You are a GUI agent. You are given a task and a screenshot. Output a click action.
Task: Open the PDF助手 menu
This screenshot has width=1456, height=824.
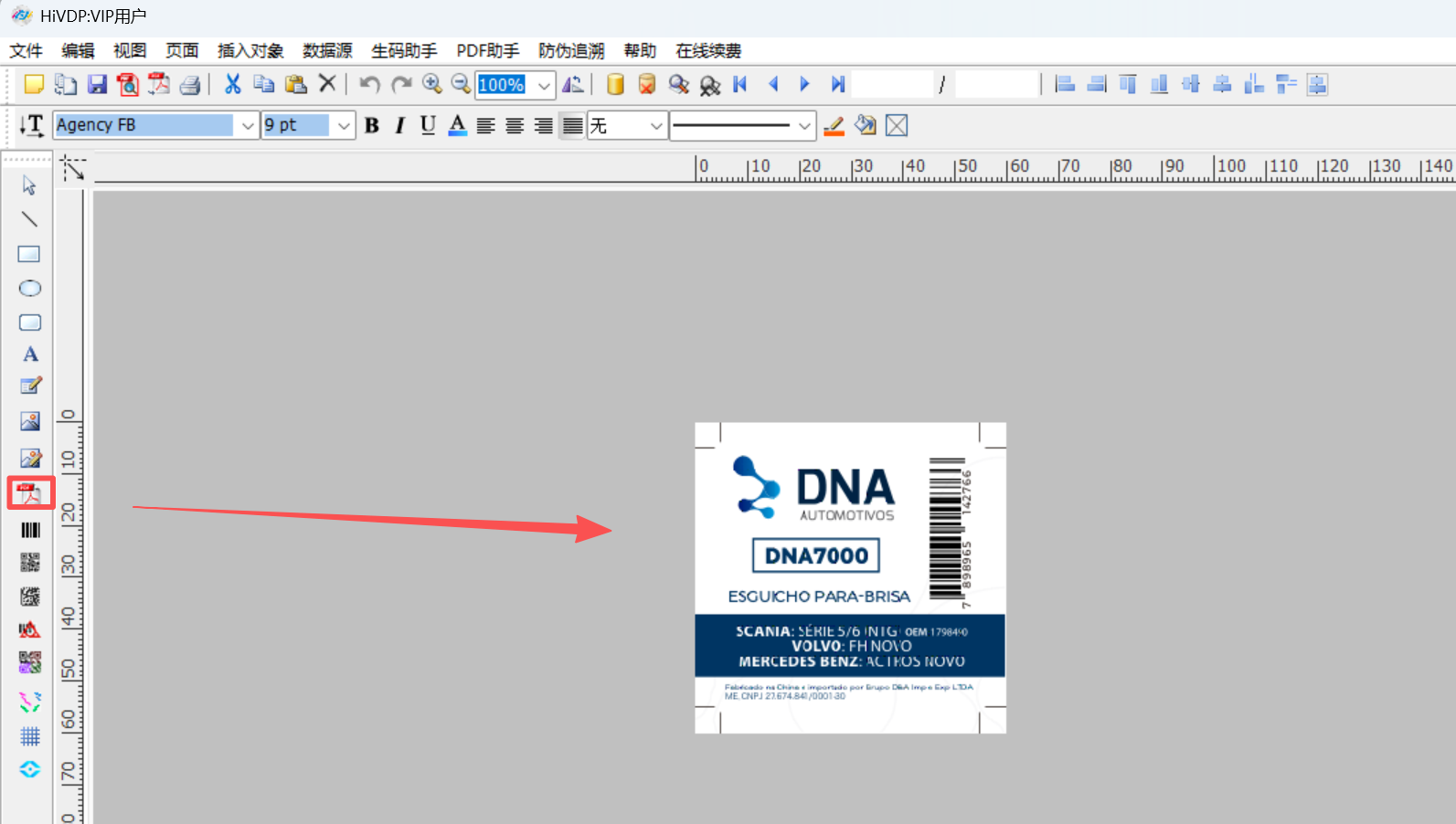click(x=487, y=51)
